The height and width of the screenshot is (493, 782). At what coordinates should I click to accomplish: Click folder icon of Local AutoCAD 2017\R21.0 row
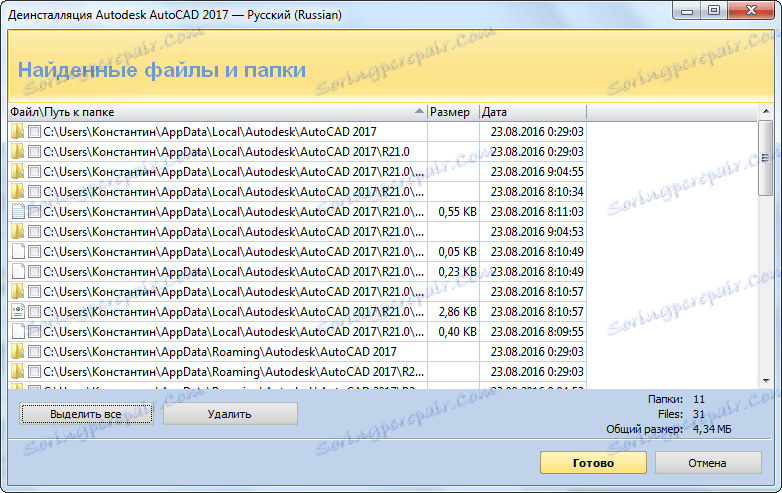coord(17,152)
